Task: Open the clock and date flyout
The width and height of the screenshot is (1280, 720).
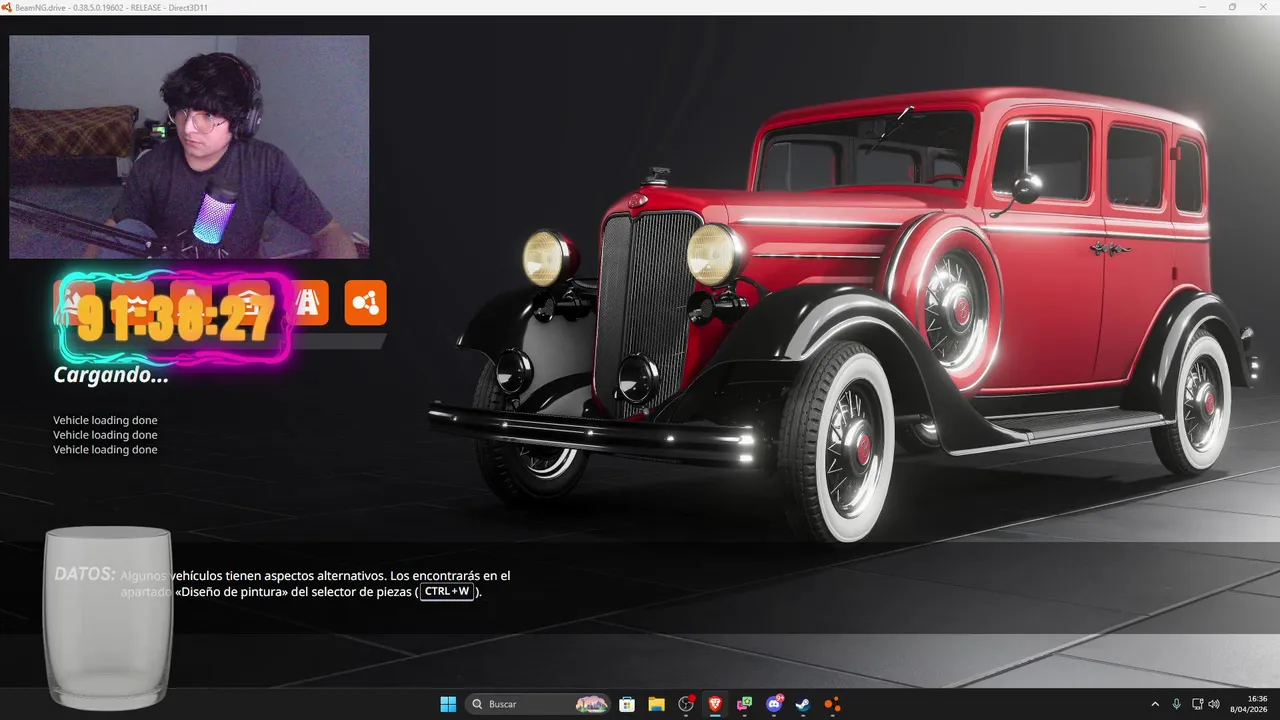Action: [x=1249, y=704]
